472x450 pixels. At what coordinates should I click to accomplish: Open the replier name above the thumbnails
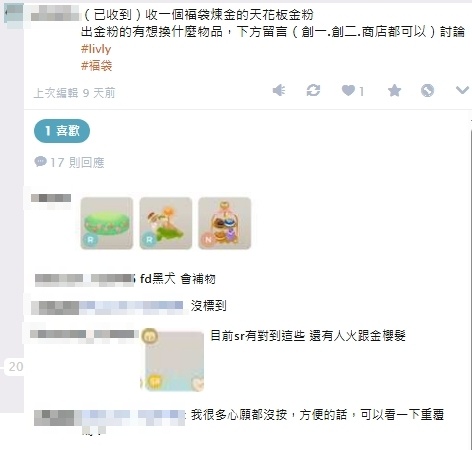point(51,198)
